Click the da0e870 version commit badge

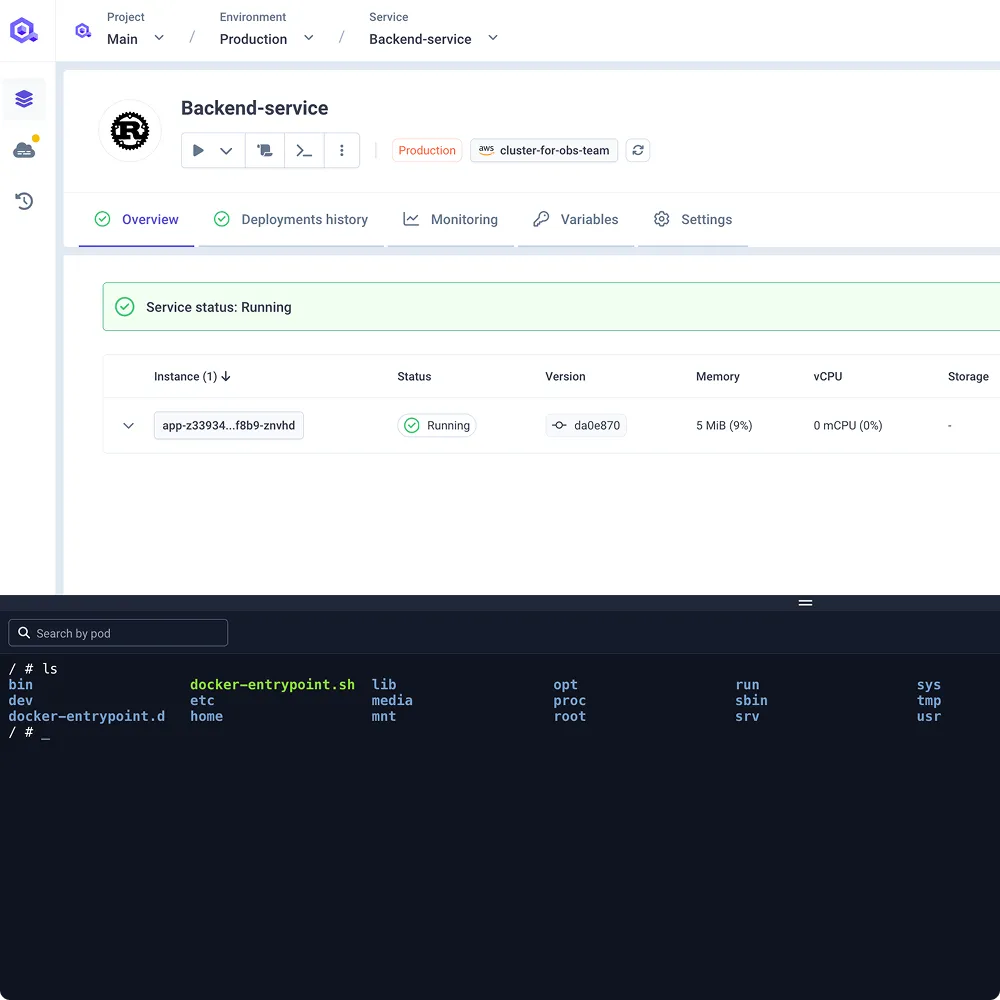pos(586,425)
